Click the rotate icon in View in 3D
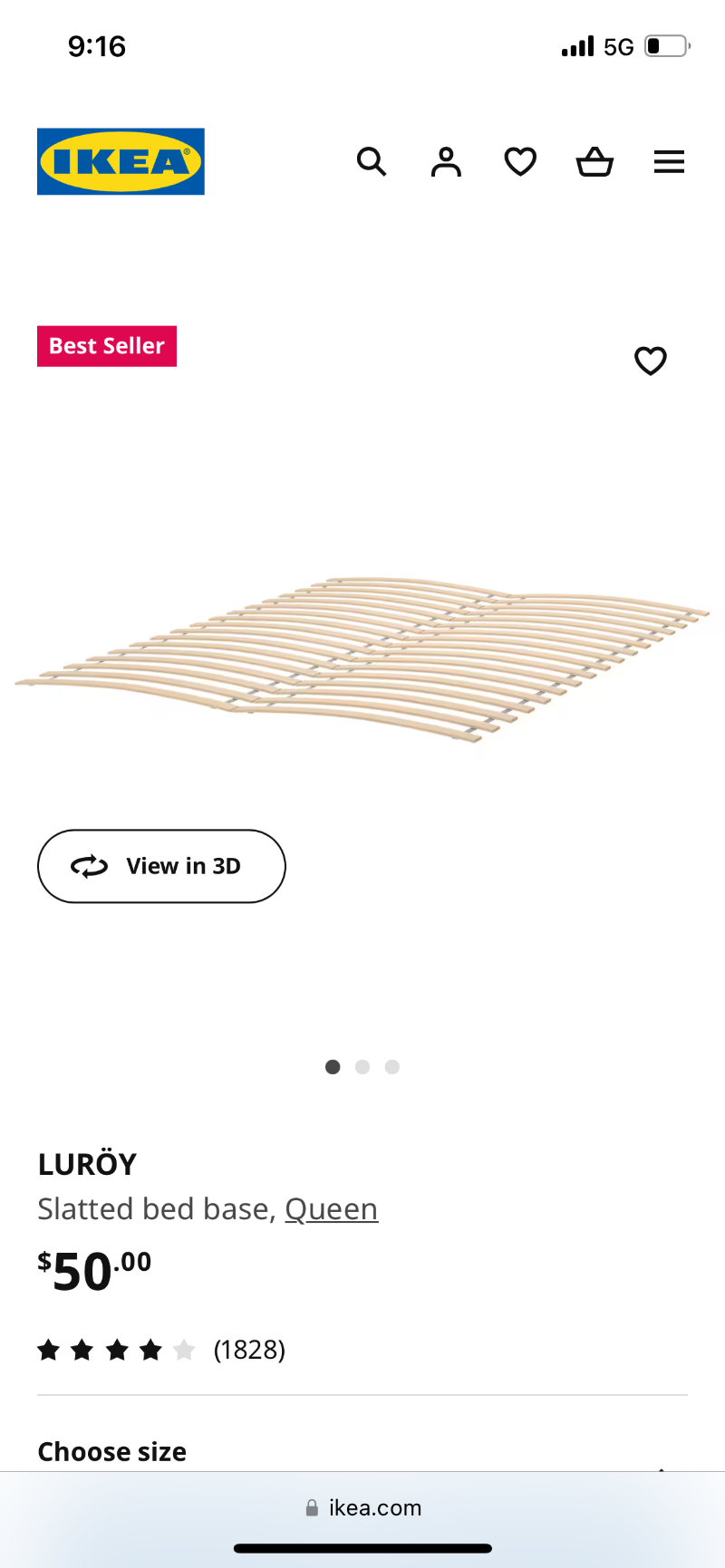Screen dimensions: 725x1568 89,867
